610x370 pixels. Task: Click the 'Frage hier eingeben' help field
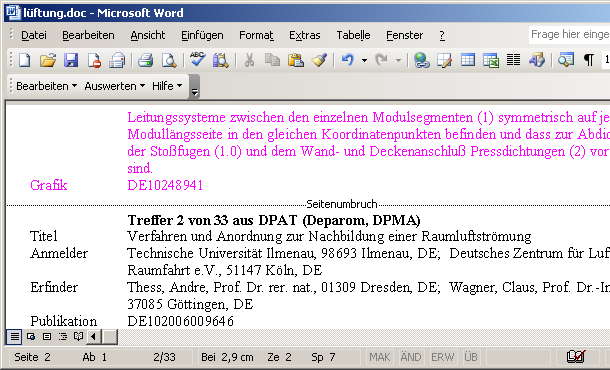570,35
